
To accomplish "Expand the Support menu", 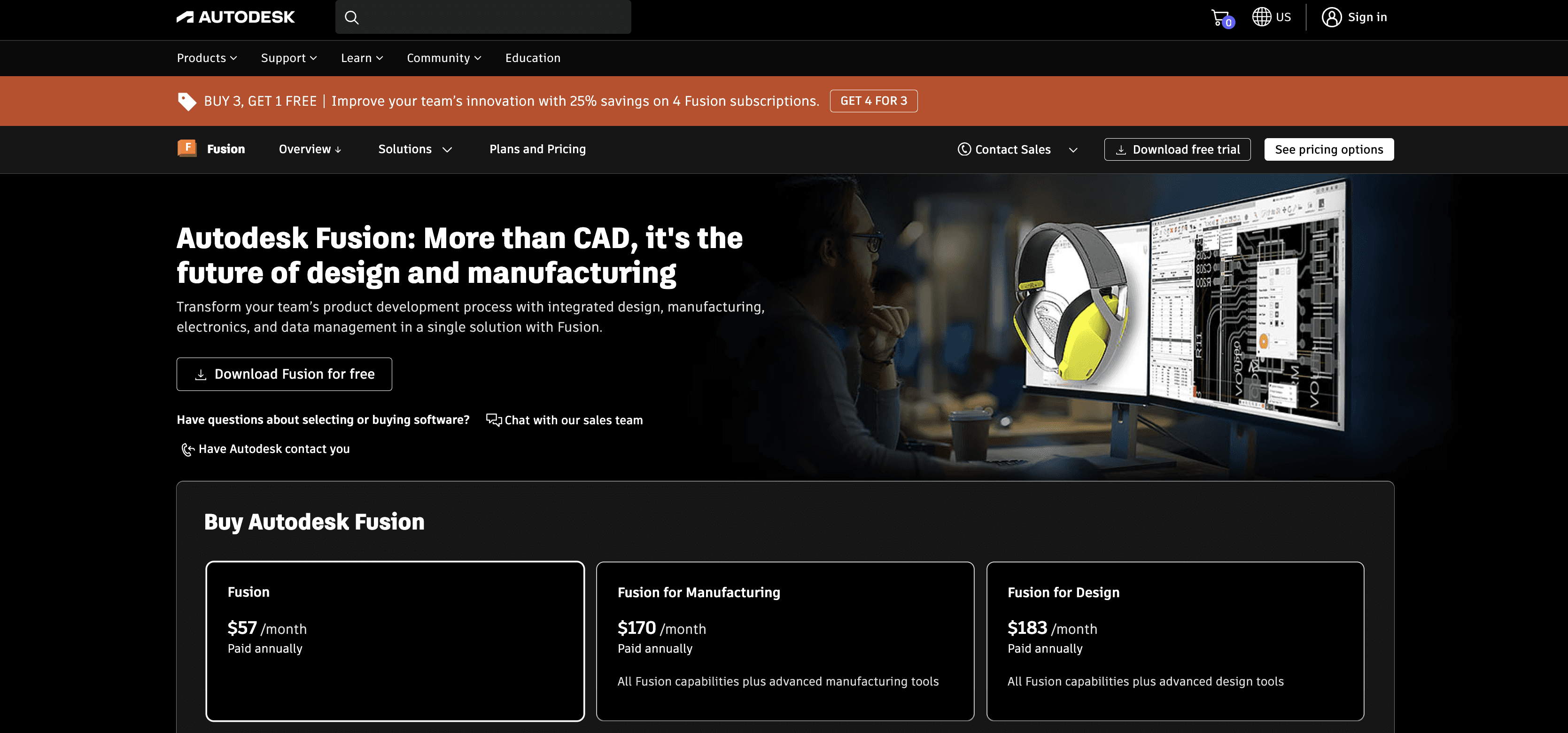I will pos(289,58).
